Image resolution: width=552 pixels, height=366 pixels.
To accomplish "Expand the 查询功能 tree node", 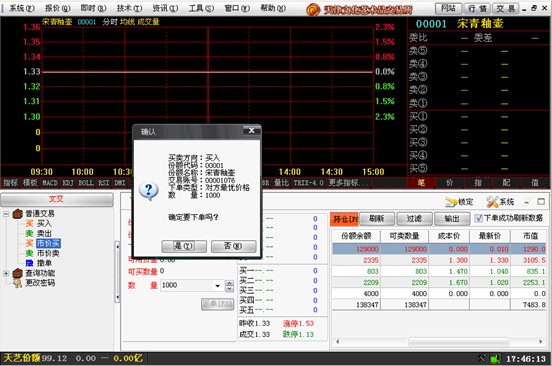I will coord(6,273).
